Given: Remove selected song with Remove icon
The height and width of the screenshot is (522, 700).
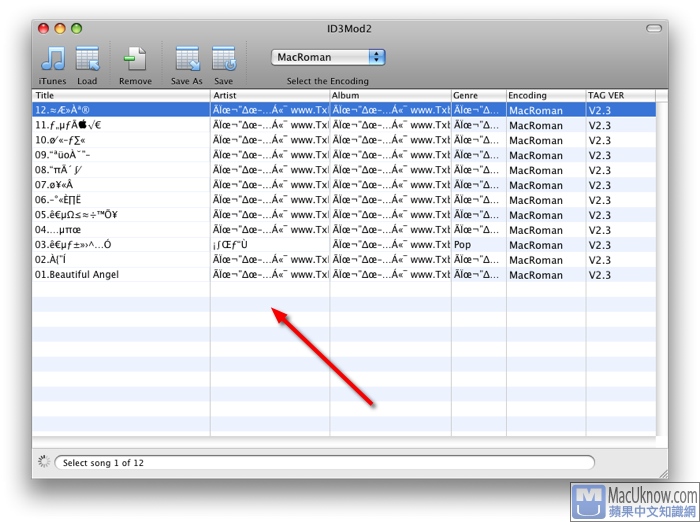Looking at the screenshot, I should coord(135,59).
